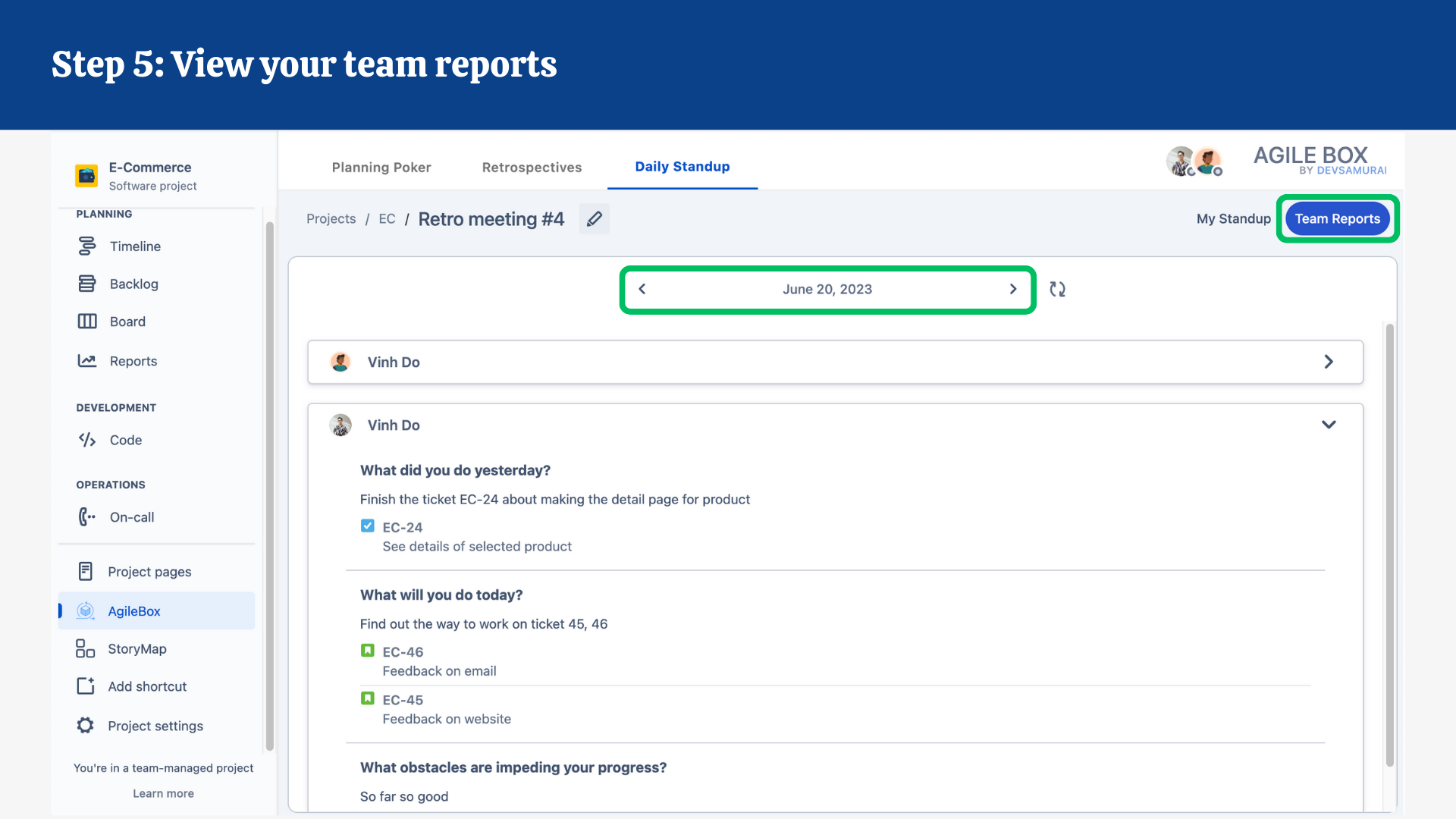Click the Team Reports button
This screenshot has width=1456, height=819.
[x=1337, y=218]
